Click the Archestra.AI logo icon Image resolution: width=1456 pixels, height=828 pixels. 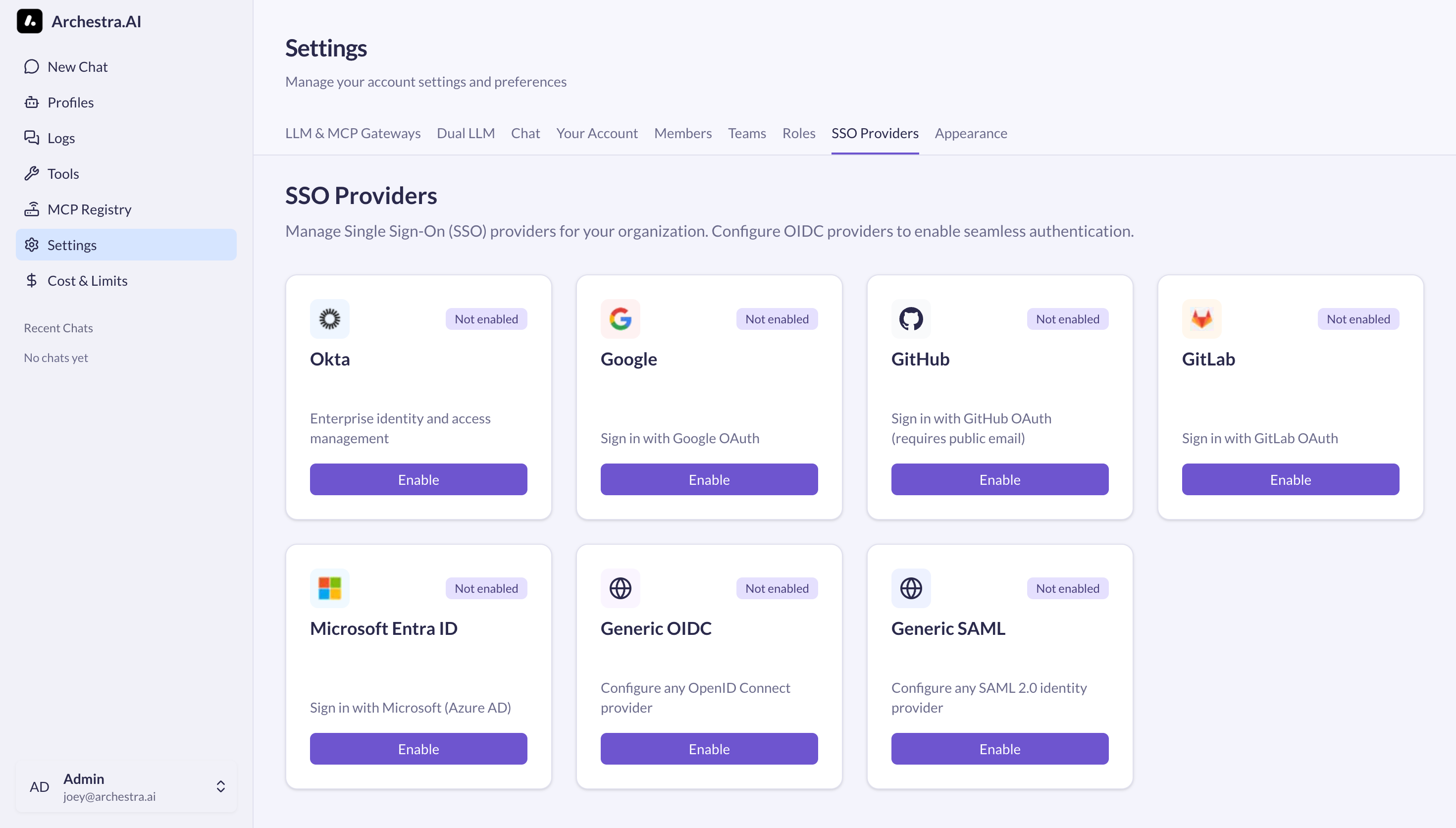(x=30, y=22)
